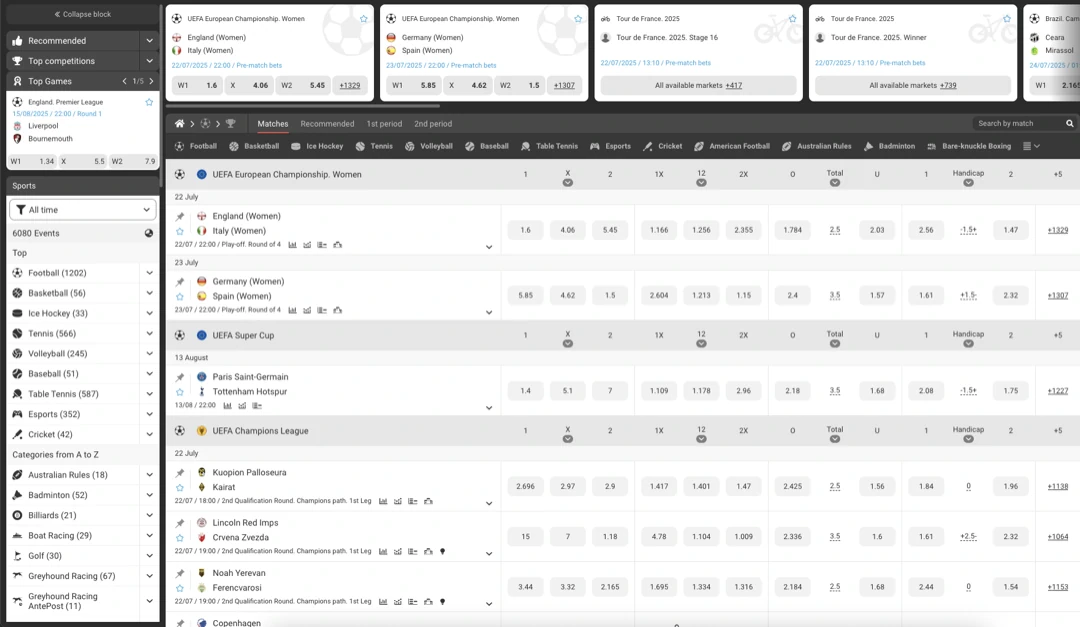Expand the Recommended section

click(x=149, y=41)
